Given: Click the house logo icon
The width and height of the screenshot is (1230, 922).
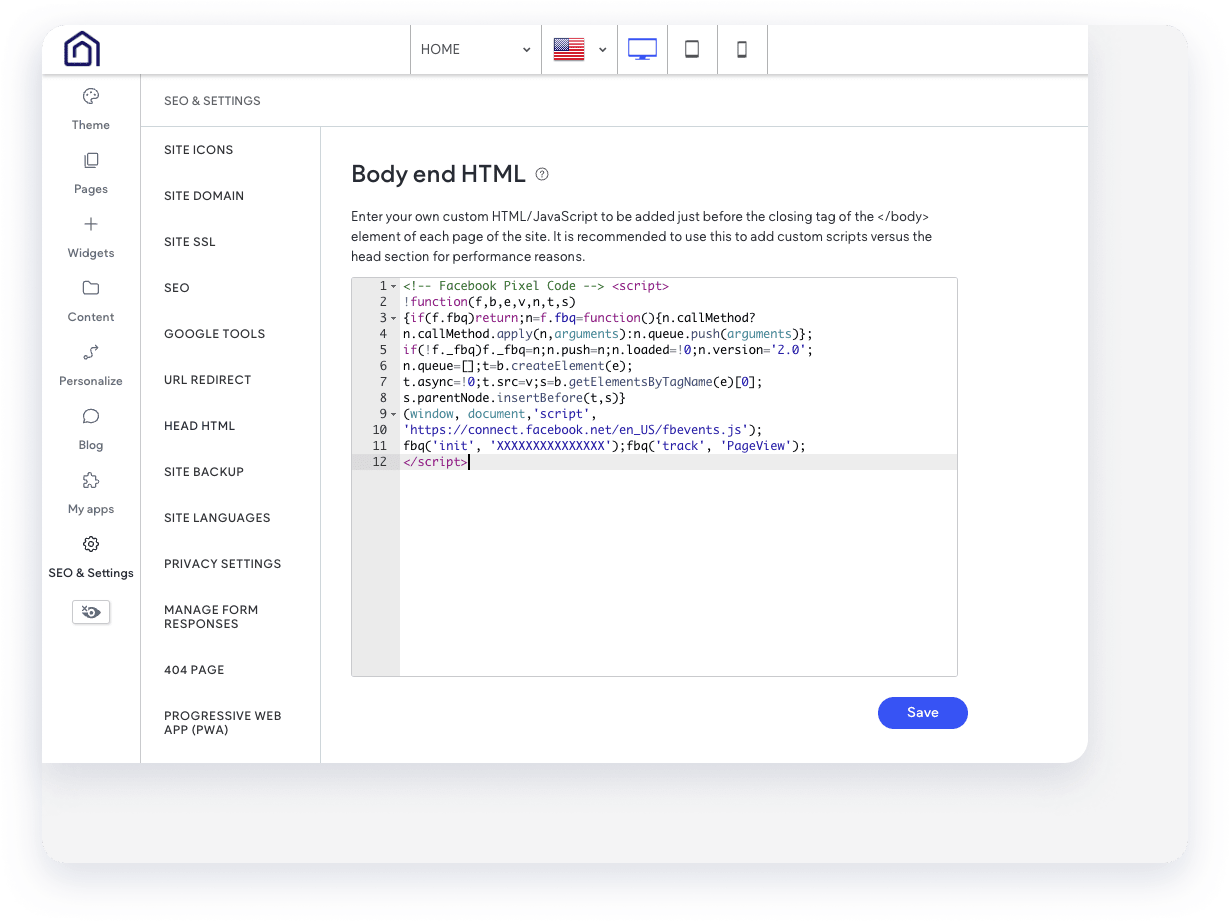Looking at the screenshot, I should click(82, 49).
